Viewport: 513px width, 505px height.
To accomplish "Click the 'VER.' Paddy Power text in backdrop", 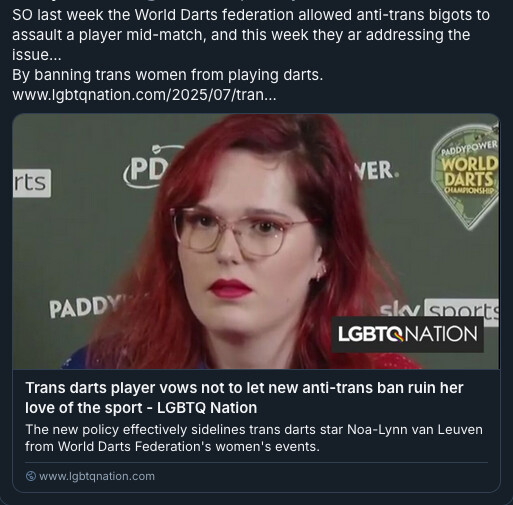I will coord(376,170).
